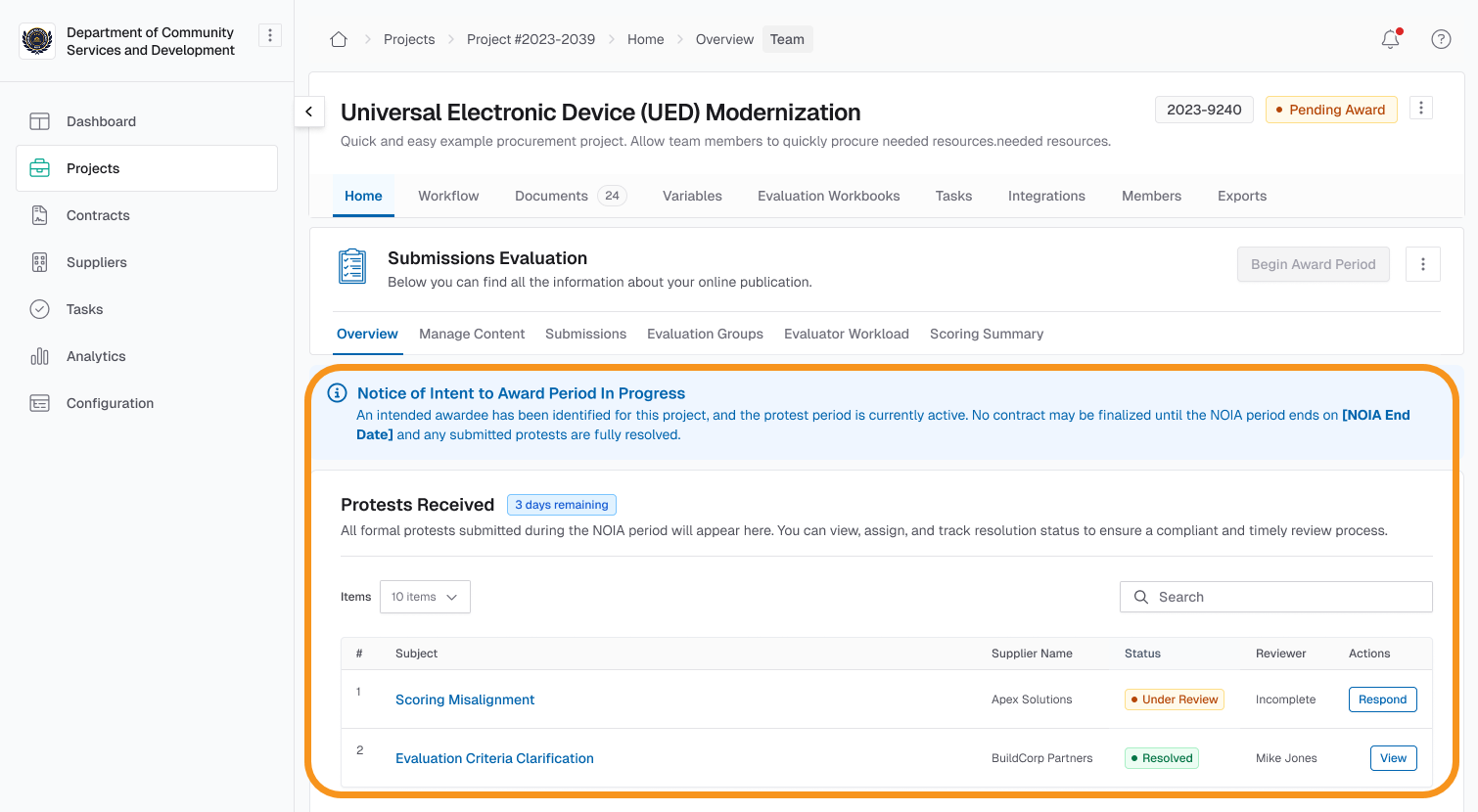Viewport: 1478px width, 812px height.
Task: Go to Suppliers in the sidebar
Action: pyautogui.click(x=97, y=262)
